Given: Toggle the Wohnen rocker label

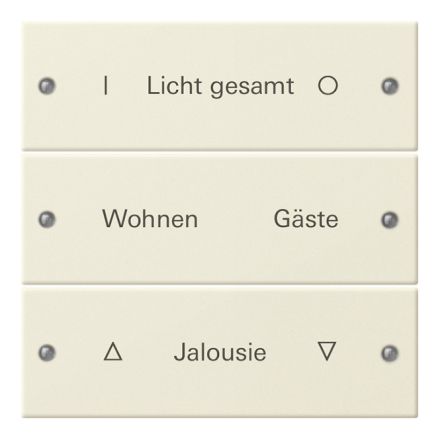Looking at the screenshot, I should pos(150,219).
